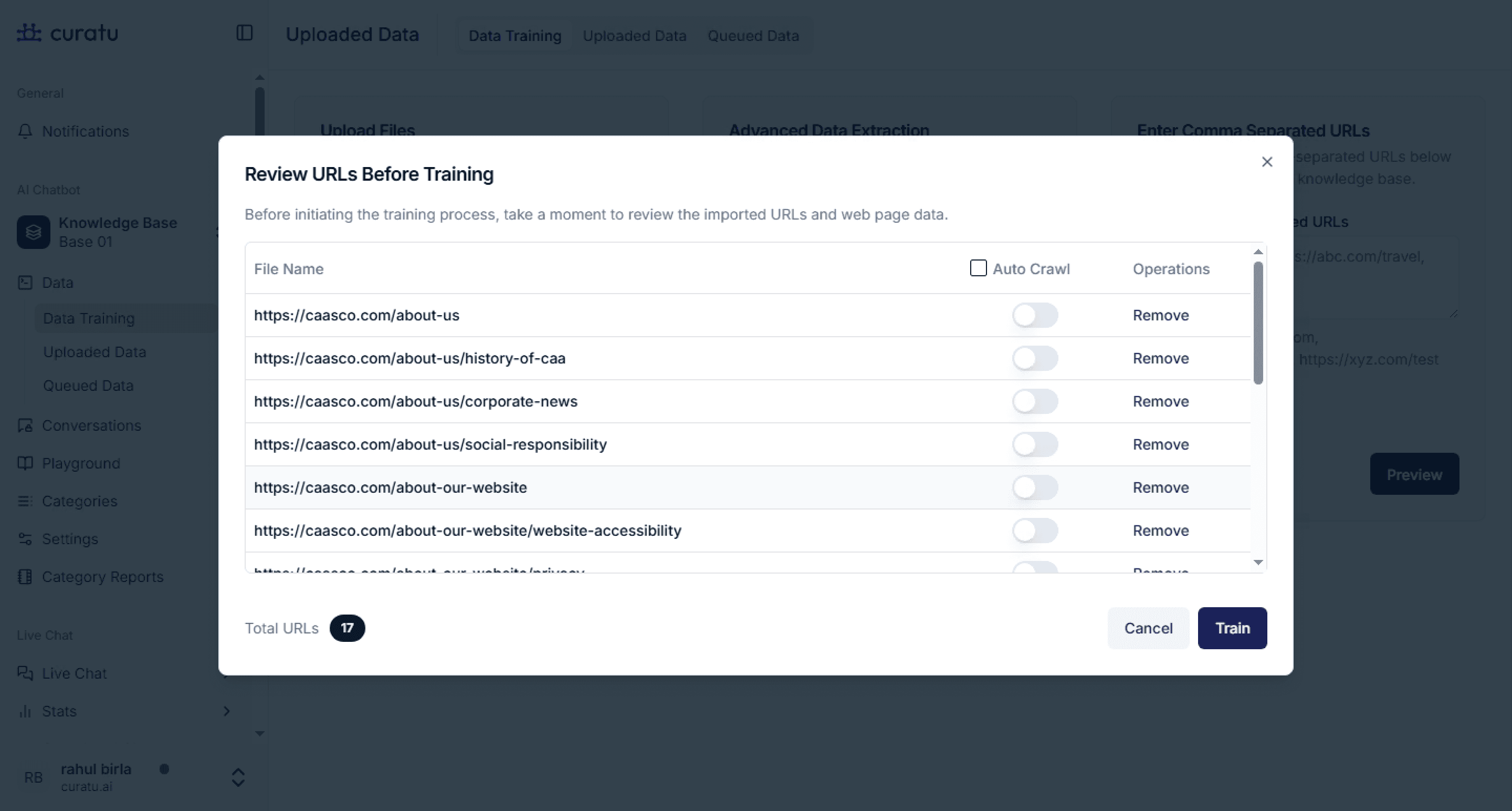The height and width of the screenshot is (811, 1512).
Task: Click the URL list scrollbar thumb
Action: point(1258,323)
